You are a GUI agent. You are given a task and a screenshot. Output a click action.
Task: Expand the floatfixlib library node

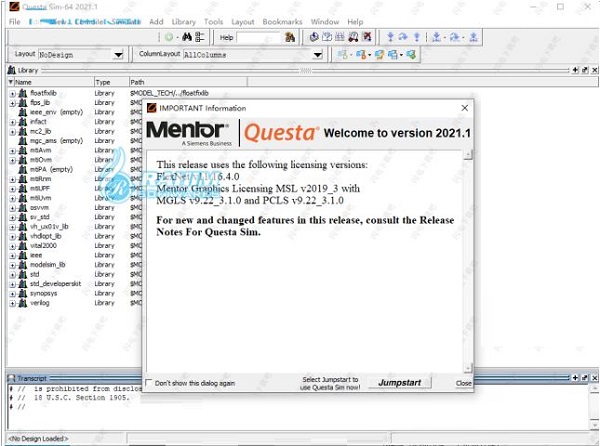coord(13,93)
